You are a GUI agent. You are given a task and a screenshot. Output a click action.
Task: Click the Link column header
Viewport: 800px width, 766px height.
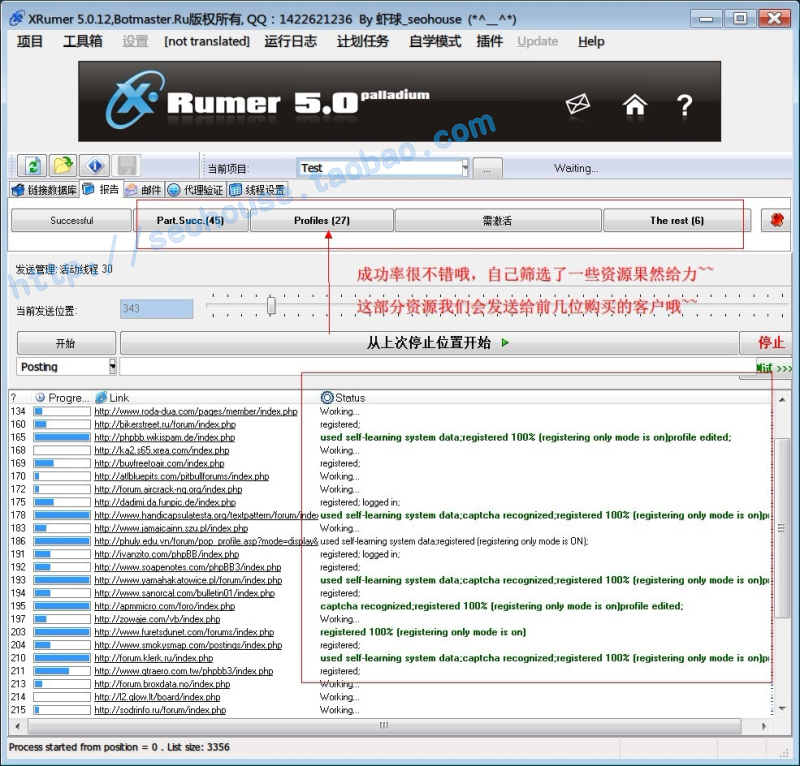coord(205,398)
